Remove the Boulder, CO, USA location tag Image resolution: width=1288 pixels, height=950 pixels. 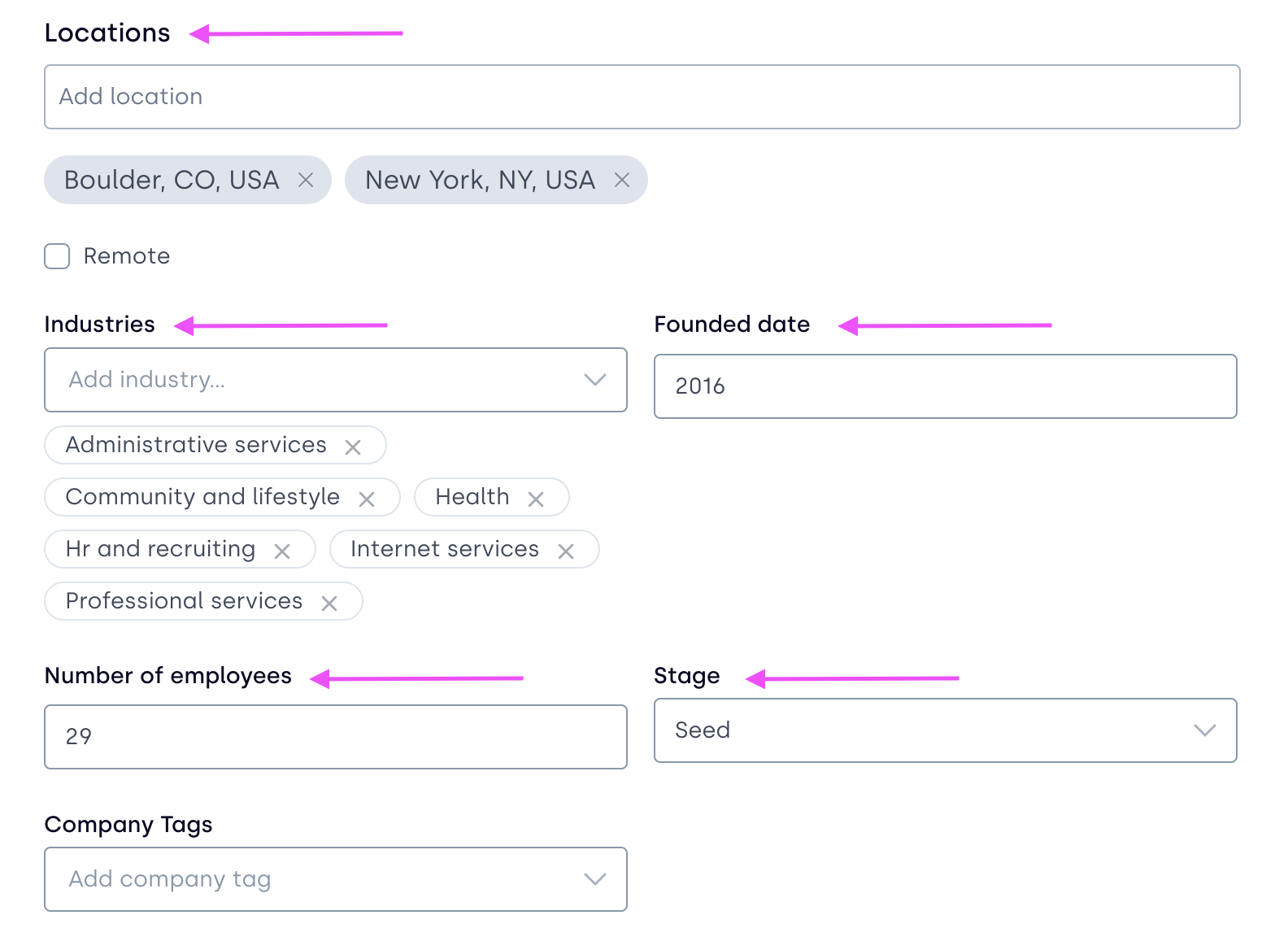pyautogui.click(x=306, y=180)
